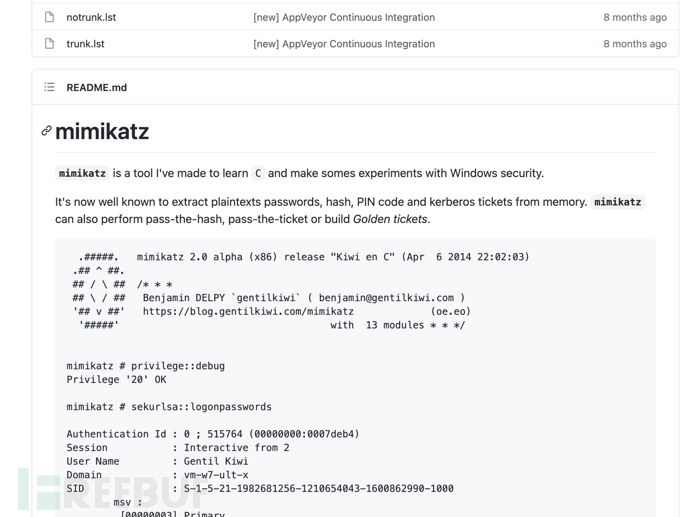Click the "Privilege '20' OK" line

coord(117,380)
